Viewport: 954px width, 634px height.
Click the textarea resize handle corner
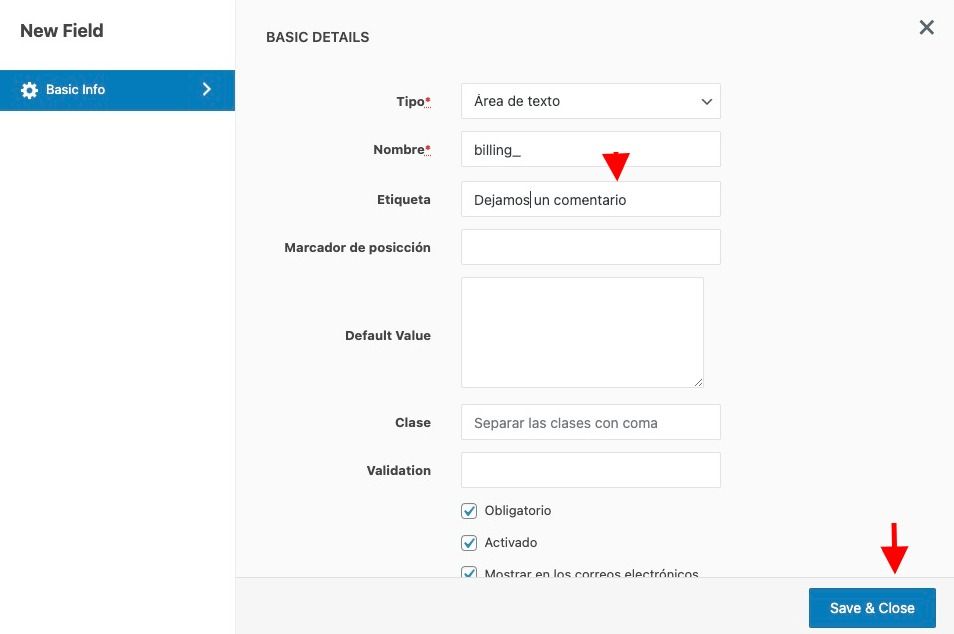[x=698, y=382]
